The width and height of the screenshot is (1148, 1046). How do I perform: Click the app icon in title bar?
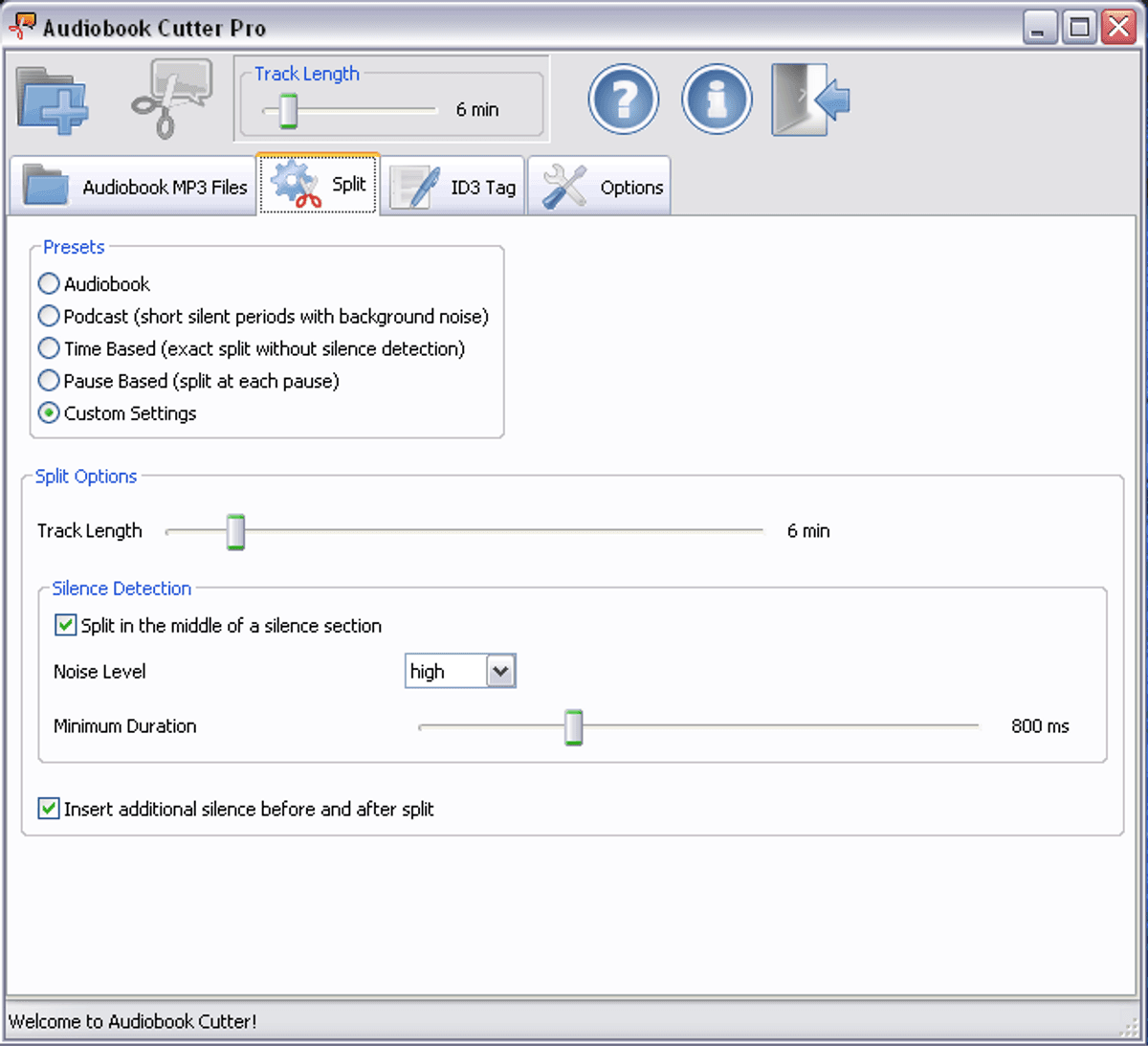point(21,26)
